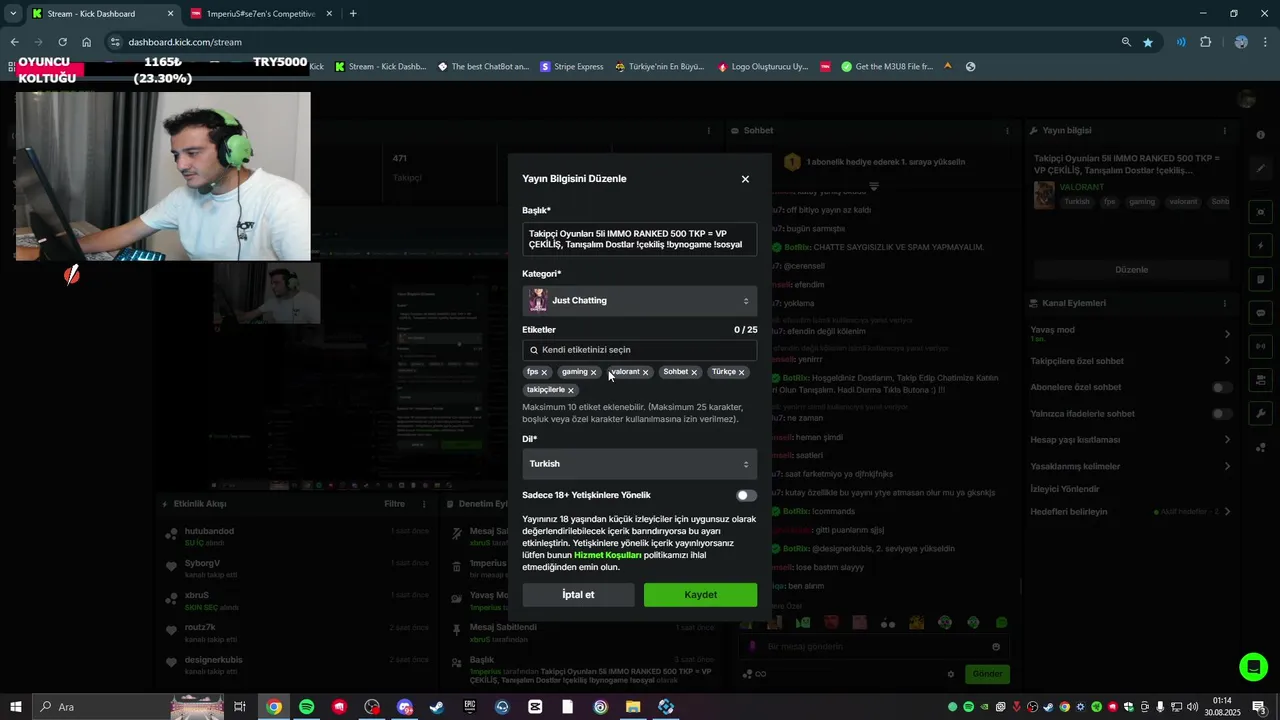Open the Filtre option in Etkinlik Akışı
The width and height of the screenshot is (1280, 720).
click(395, 504)
